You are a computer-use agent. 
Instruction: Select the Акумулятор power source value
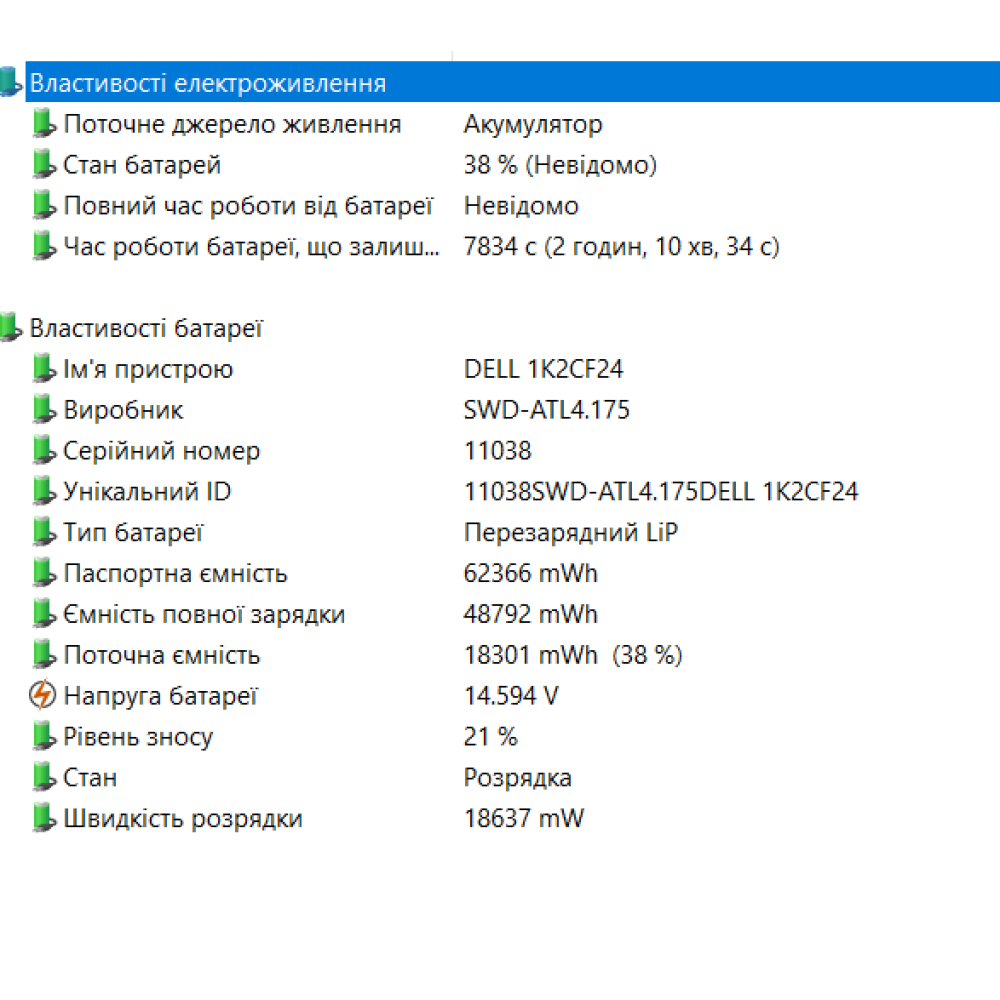[532, 124]
